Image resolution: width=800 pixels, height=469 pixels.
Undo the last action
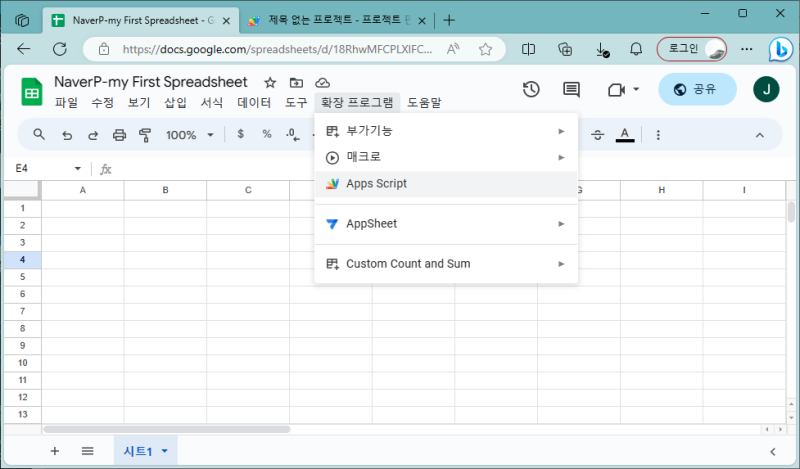67,135
